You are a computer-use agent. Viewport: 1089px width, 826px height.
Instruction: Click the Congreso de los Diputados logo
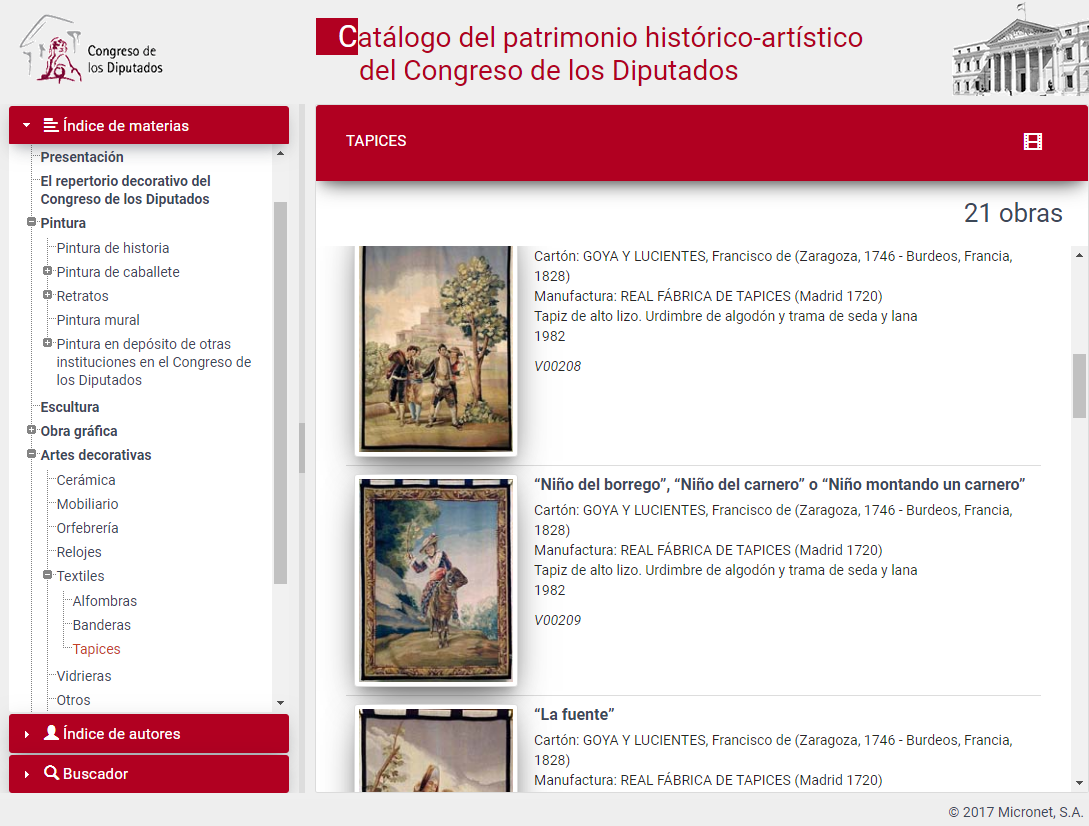[x=92, y=50]
